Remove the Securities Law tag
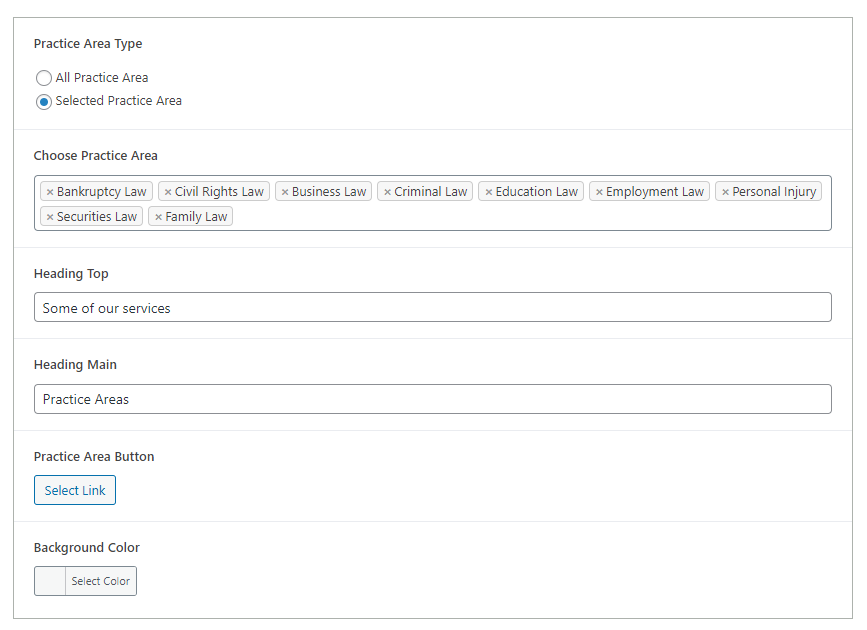This screenshot has width=867, height=630. pos(50,217)
